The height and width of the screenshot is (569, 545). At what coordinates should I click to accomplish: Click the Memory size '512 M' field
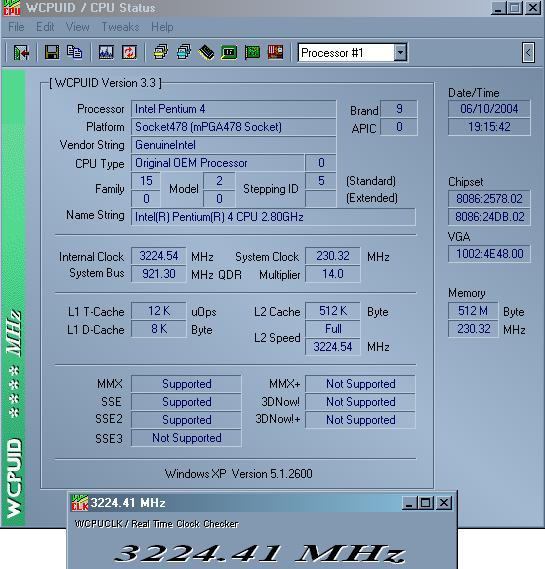(473, 311)
